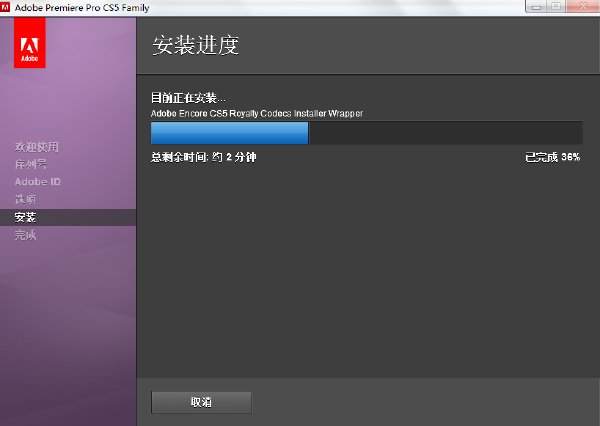600x426 pixels.
Task: Select the 选项 step in sidebar
Action: click(x=25, y=199)
